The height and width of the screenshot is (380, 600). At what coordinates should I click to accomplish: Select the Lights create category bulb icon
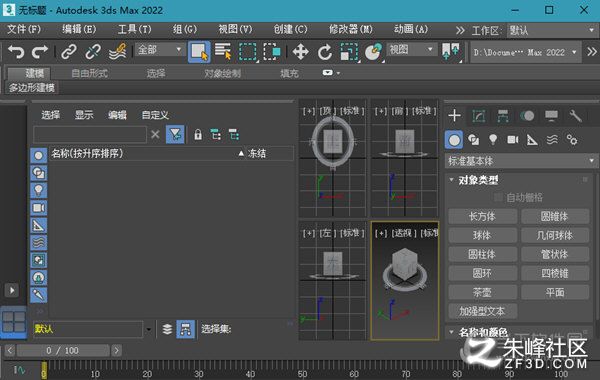[x=493, y=140]
